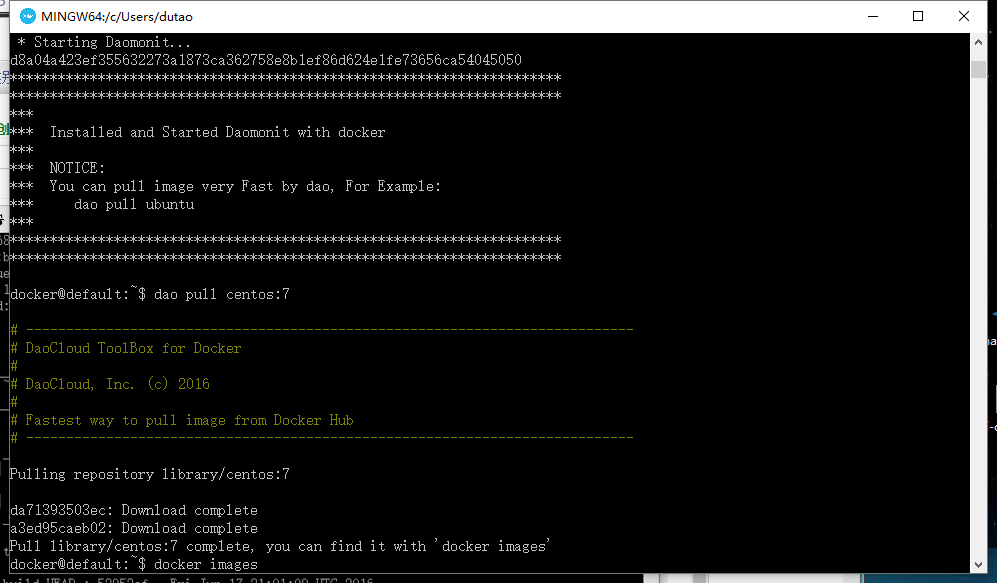Click the 'DaoCloud, Inc. (c) 2016' line

[x=117, y=384]
